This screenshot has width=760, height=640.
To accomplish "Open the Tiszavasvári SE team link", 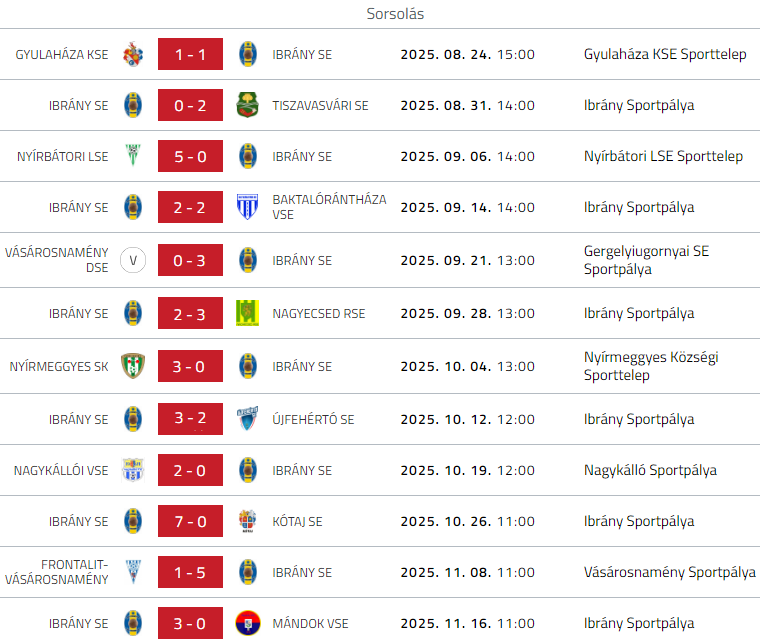I will tap(320, 105).
